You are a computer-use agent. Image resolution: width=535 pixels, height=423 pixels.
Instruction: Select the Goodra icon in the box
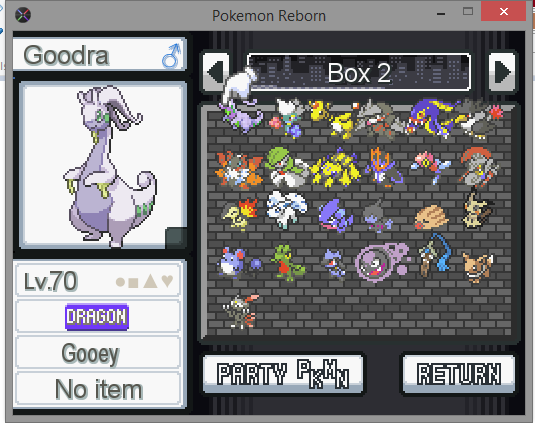click(x=242, y=116)
